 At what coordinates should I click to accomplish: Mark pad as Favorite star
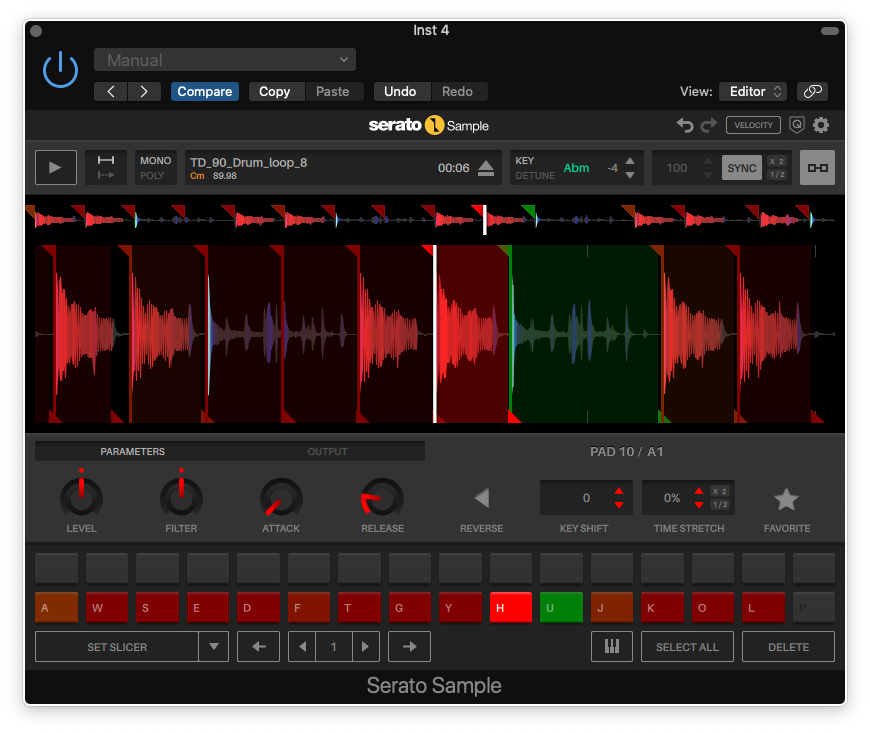pyautogui.click(x=786, y=498)
